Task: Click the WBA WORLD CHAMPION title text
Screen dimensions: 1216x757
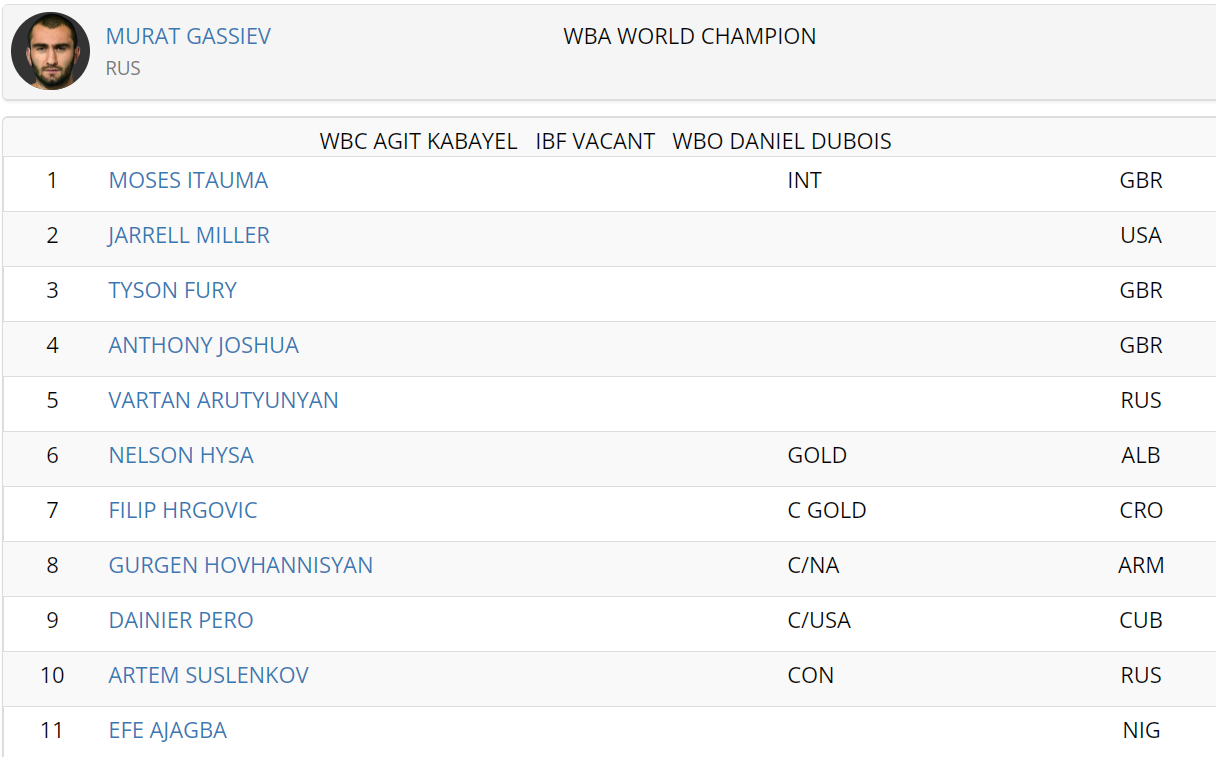Action: pos(690,36)
